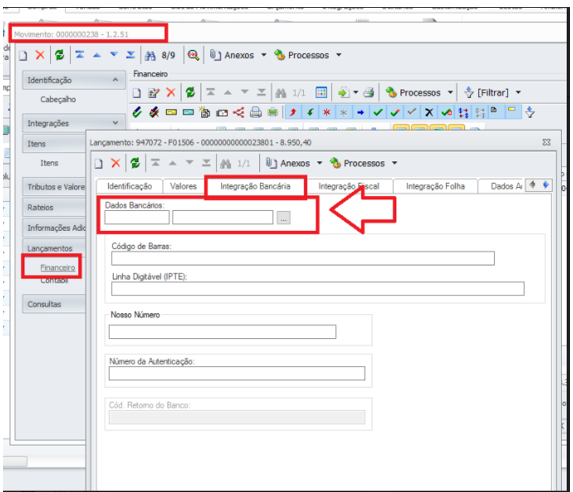Click the red X delete icon in Movimento toolbar

(x=40, y=55)
